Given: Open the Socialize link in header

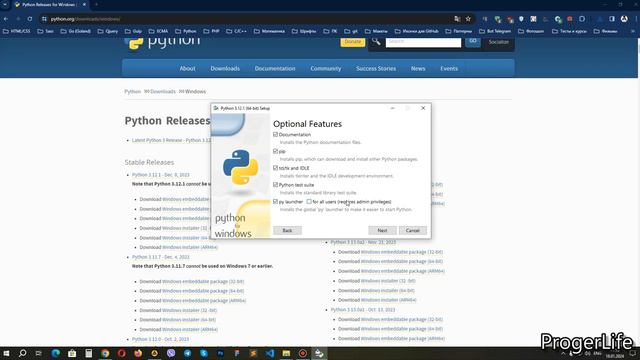Looking at the screenshot, I should 498,42.
